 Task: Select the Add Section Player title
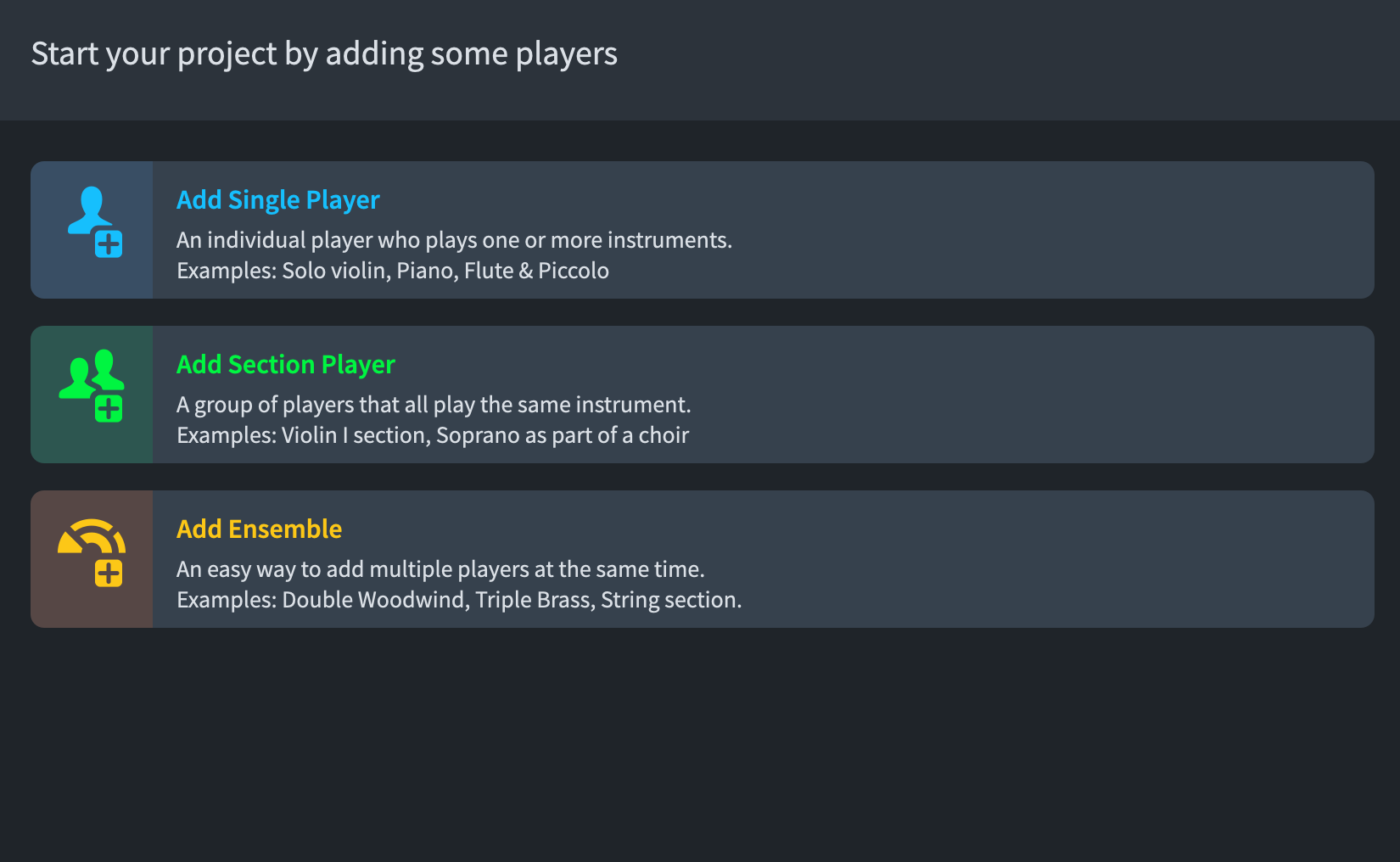(286, 365)
